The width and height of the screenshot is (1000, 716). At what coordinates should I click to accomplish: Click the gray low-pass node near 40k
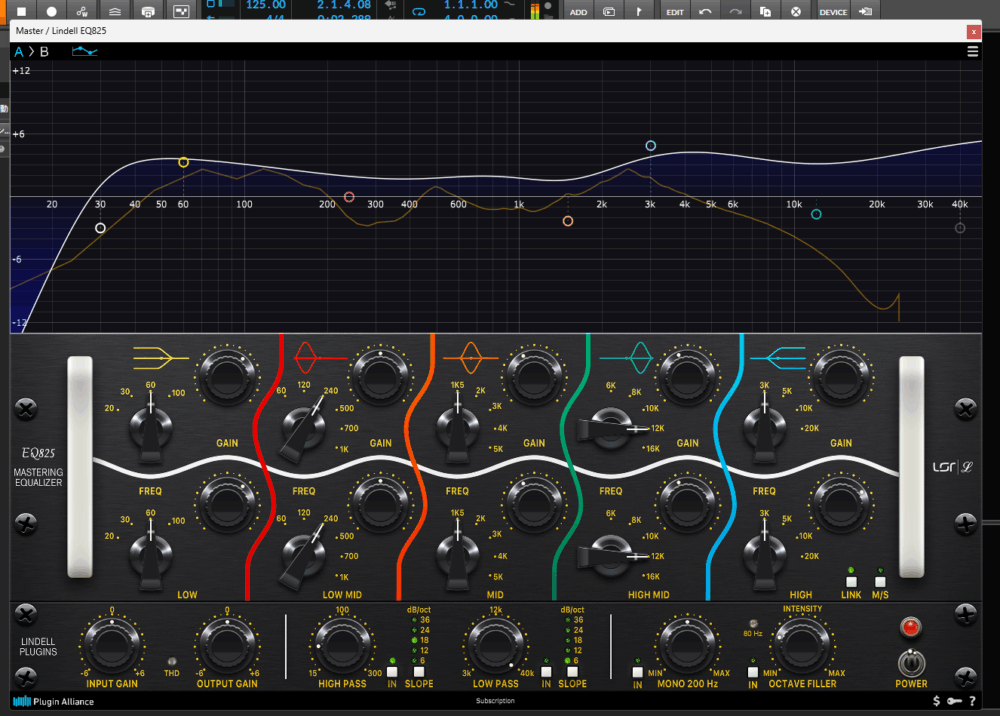(960, 228)
